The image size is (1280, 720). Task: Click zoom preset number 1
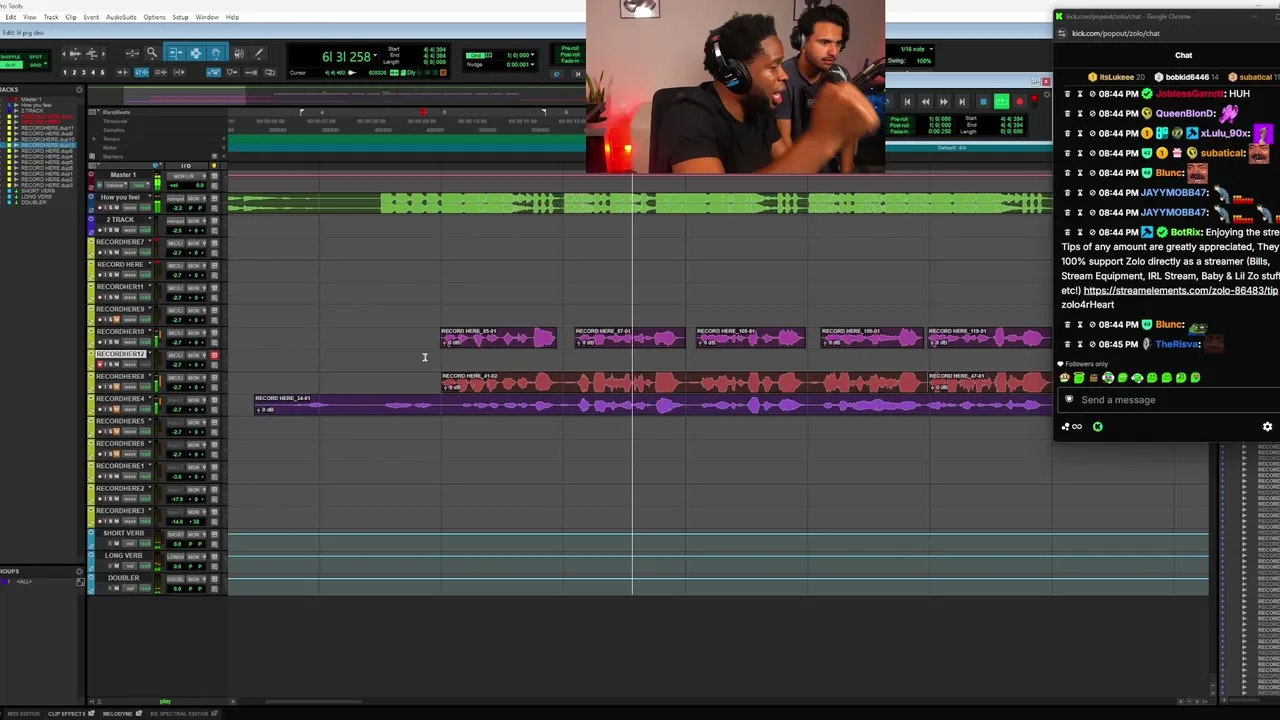click(x=65, y=72)
